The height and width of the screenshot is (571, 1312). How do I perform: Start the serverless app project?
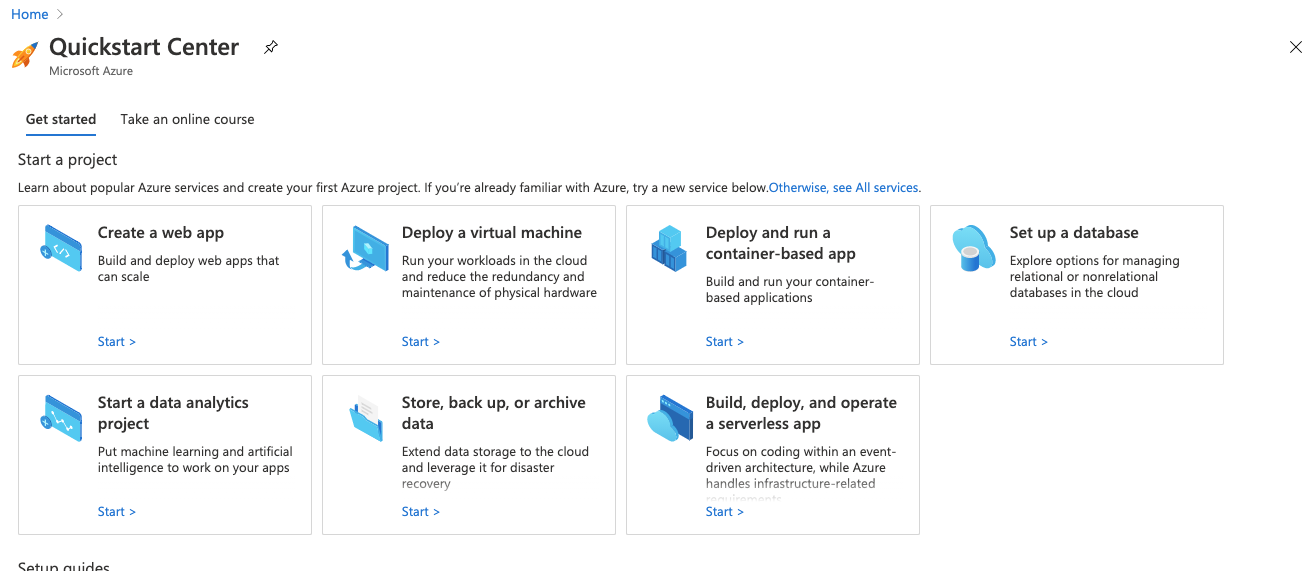click(724, 512)
